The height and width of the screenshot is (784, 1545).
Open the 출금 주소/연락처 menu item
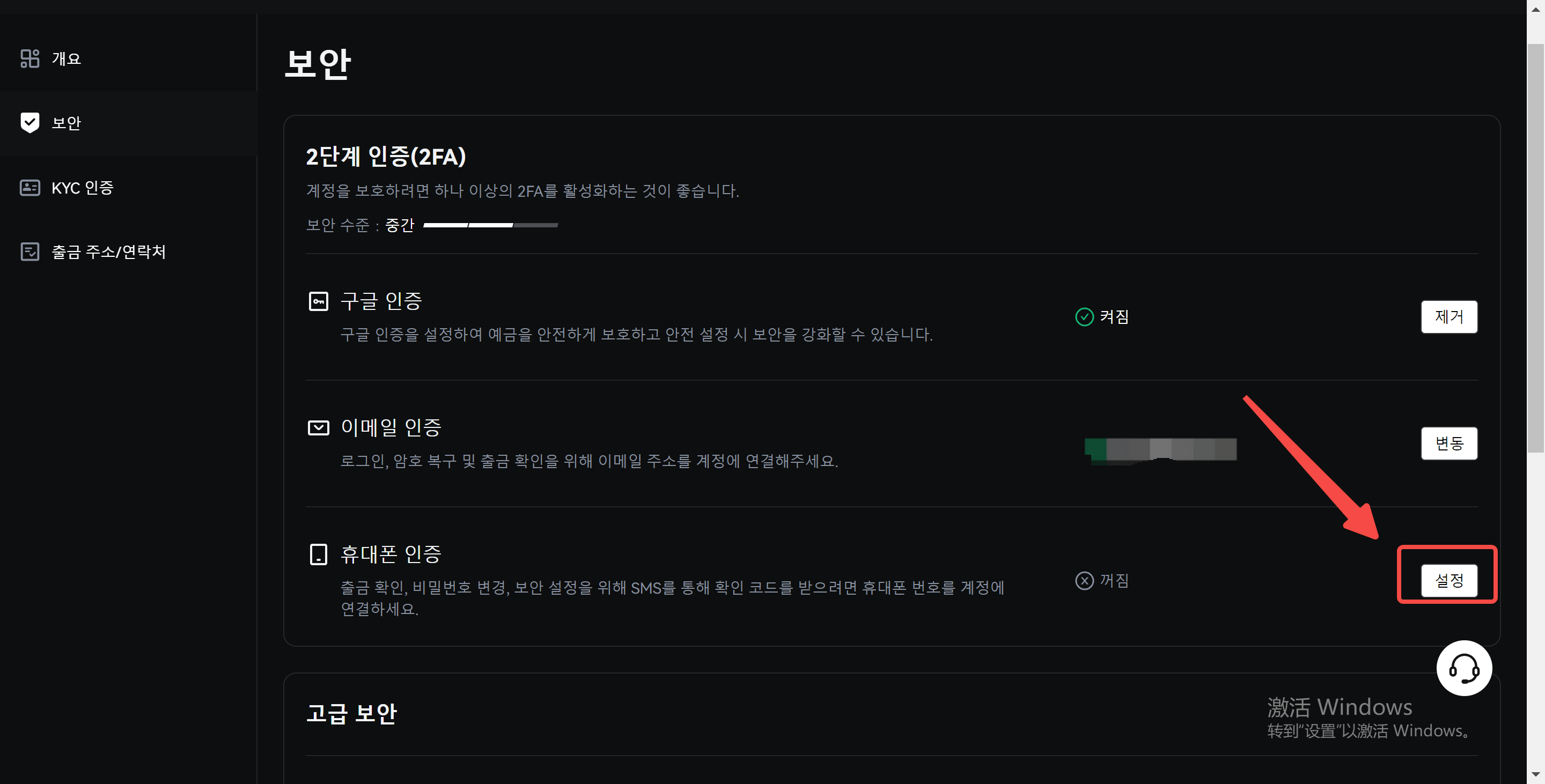108,252
